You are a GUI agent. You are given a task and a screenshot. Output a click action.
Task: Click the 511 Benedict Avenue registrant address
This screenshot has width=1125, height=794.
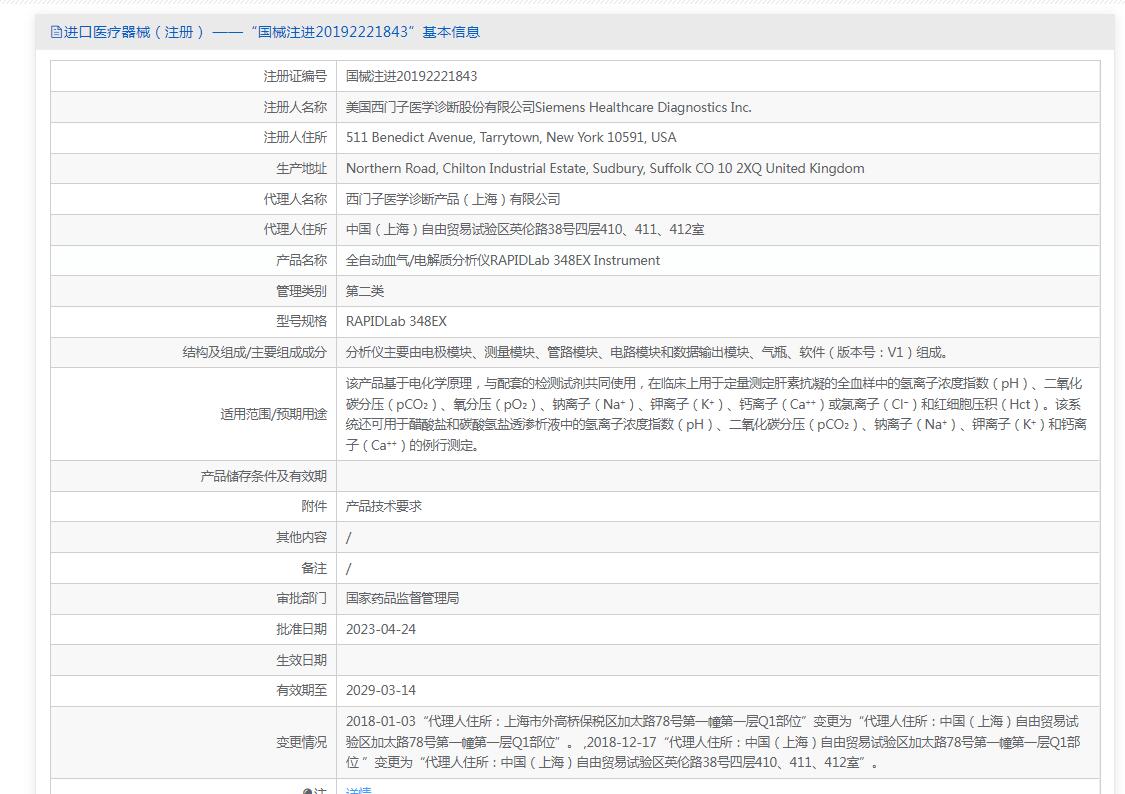[x=510, y=137]
